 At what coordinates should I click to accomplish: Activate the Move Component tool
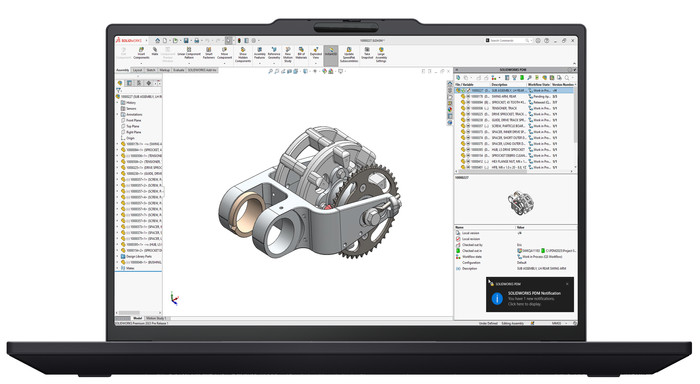[224, 53]
